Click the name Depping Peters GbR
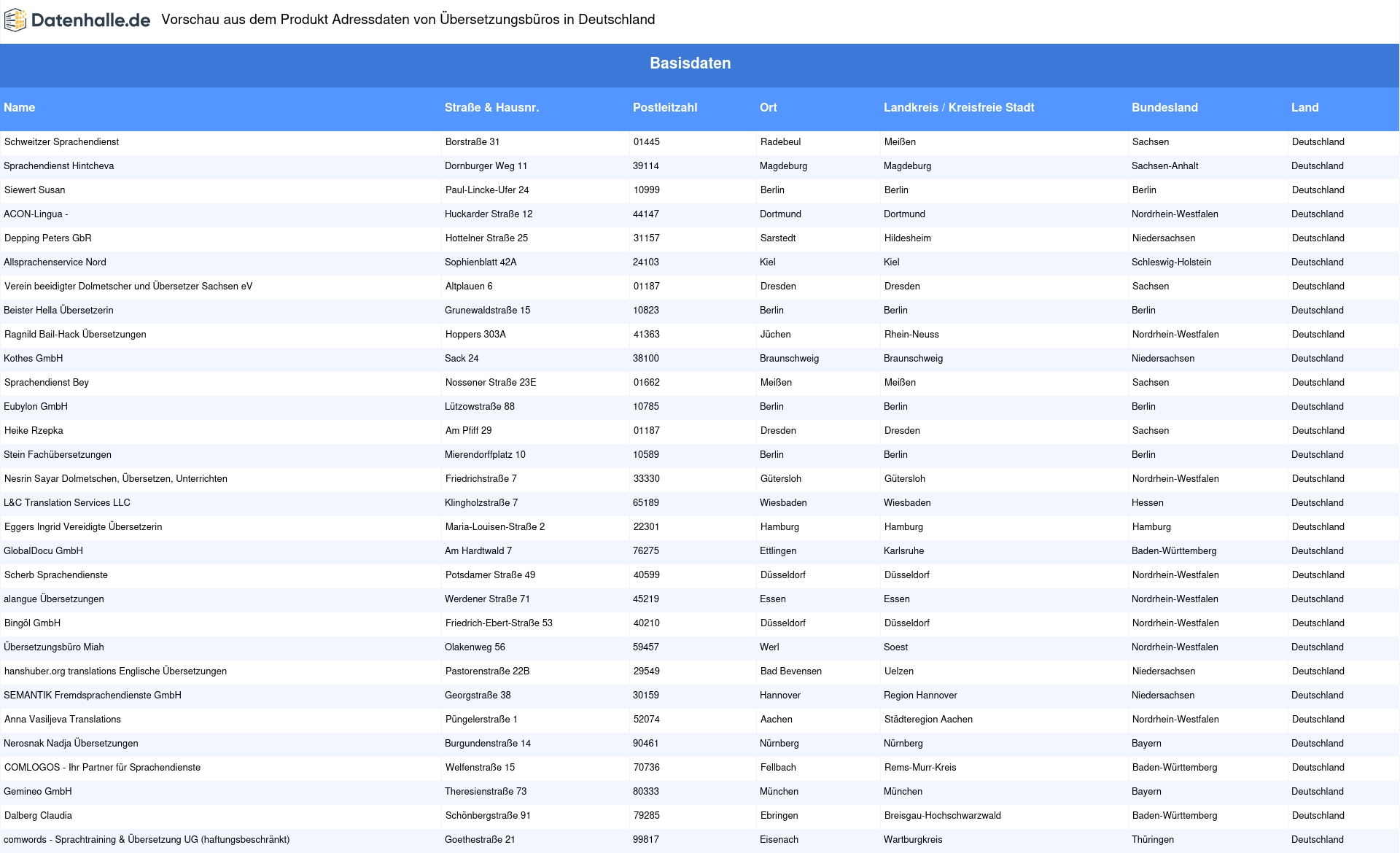The height and width of the screenshot is (853, 1400). coord(47,238)
